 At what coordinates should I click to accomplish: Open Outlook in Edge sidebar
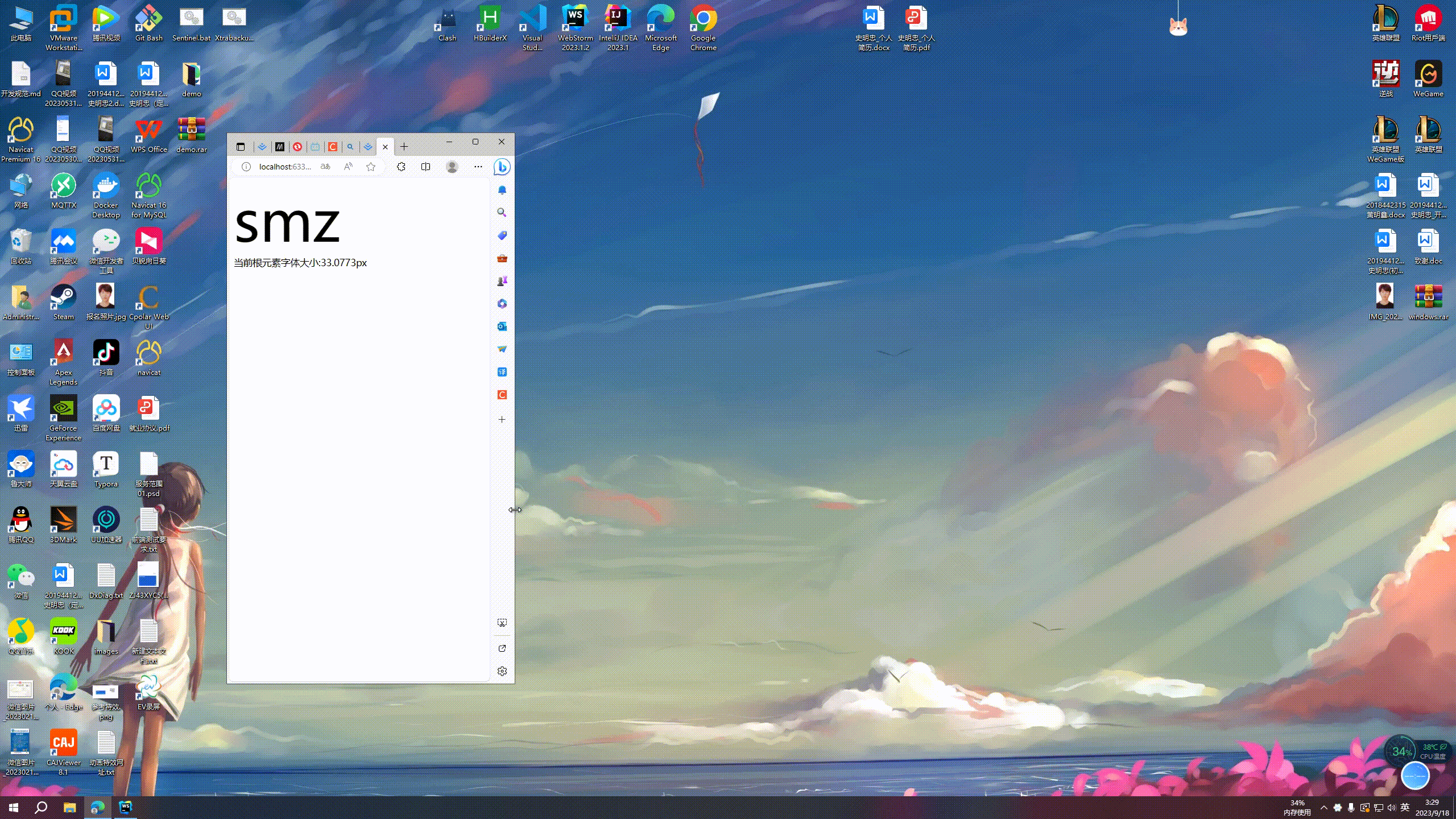[502, 326]
